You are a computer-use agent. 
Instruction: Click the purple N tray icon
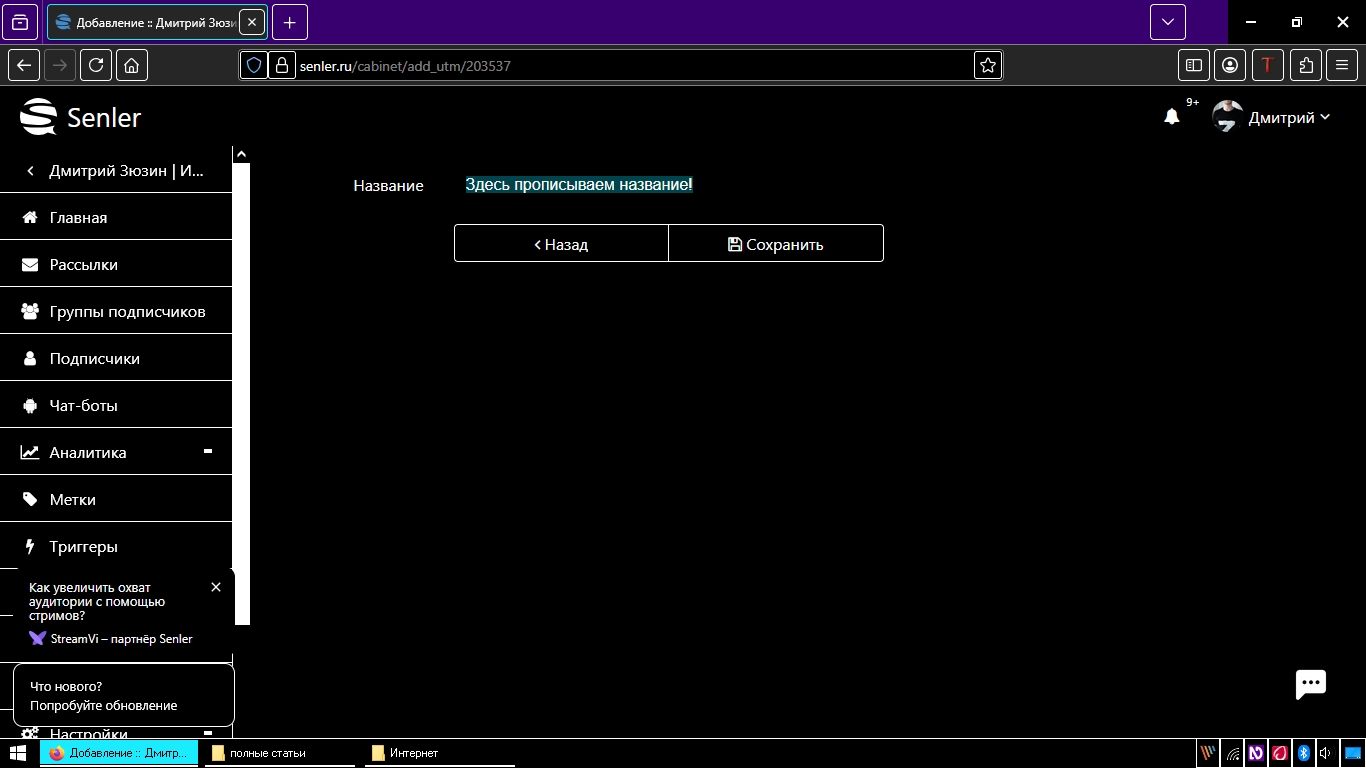(x=1256, y=753)
